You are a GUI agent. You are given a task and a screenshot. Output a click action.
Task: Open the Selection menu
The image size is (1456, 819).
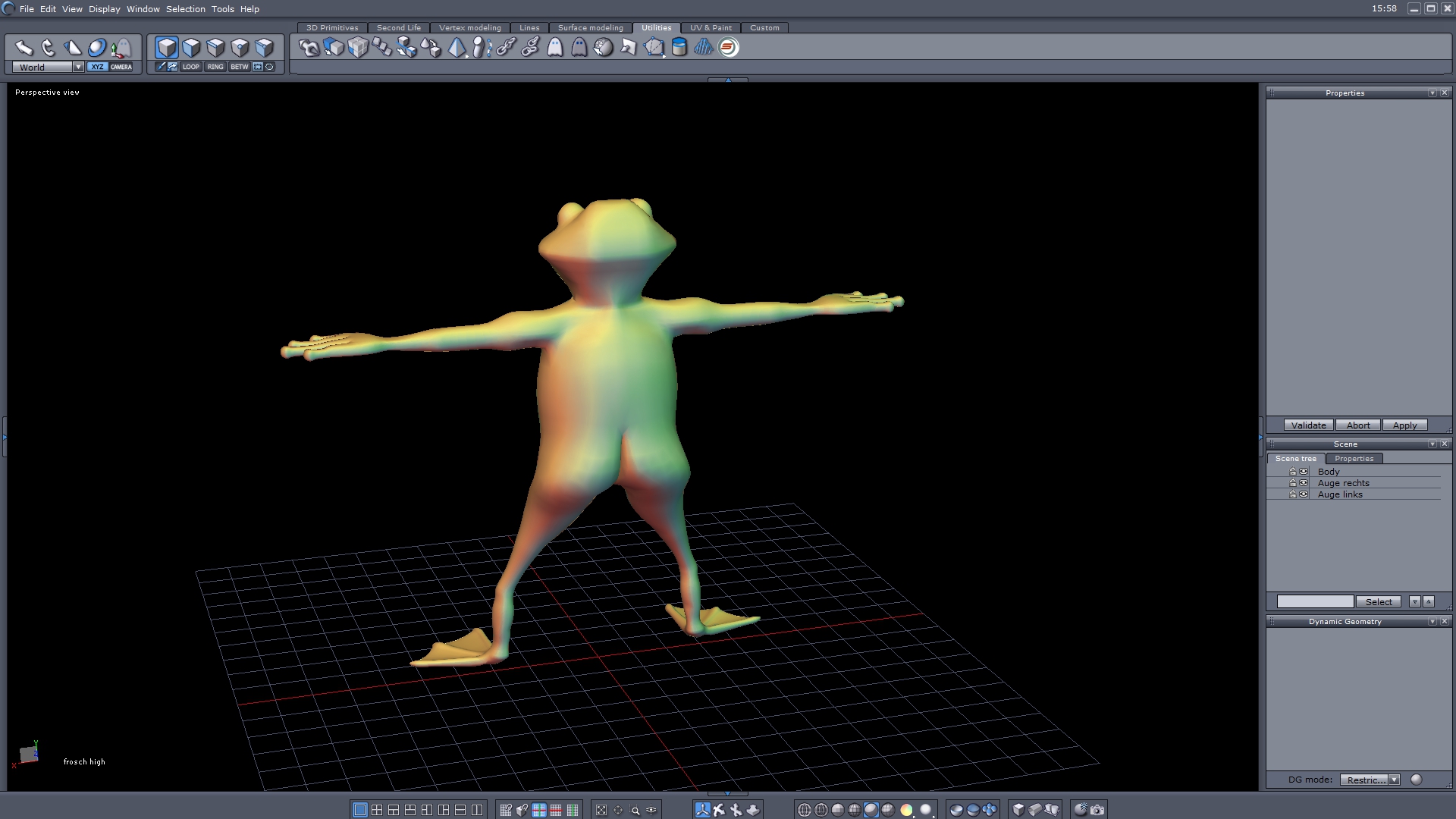pyautogui.click(x=185, y=9)
